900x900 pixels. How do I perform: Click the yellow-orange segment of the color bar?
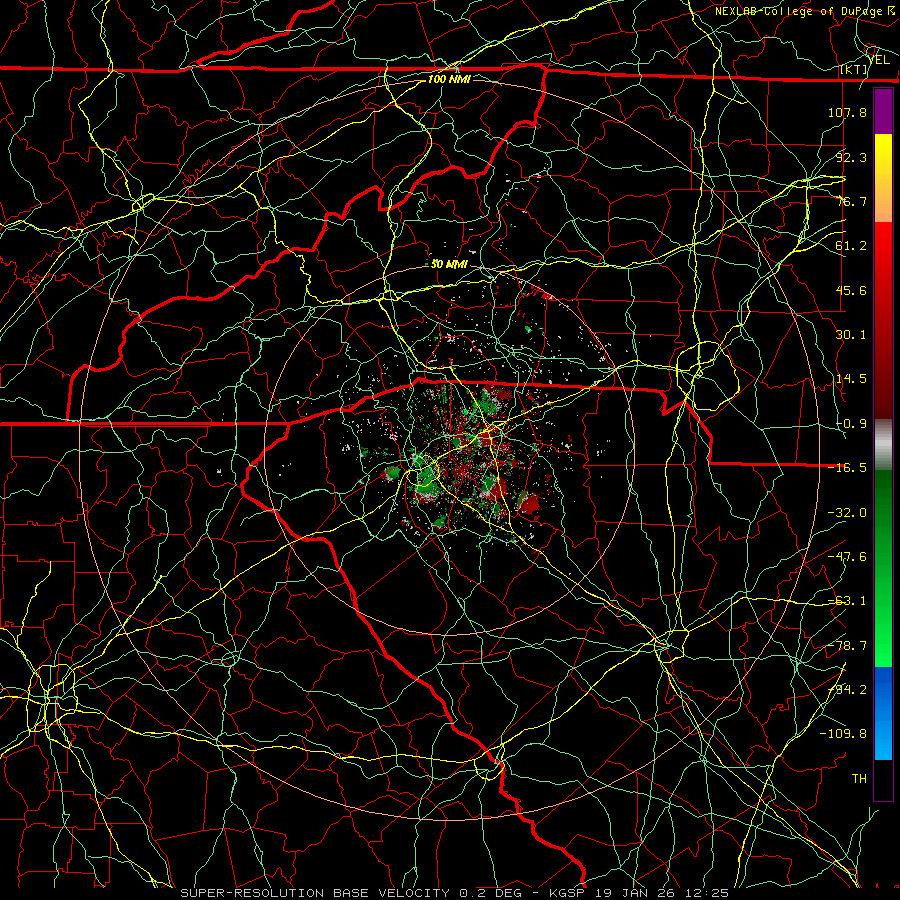883,178
